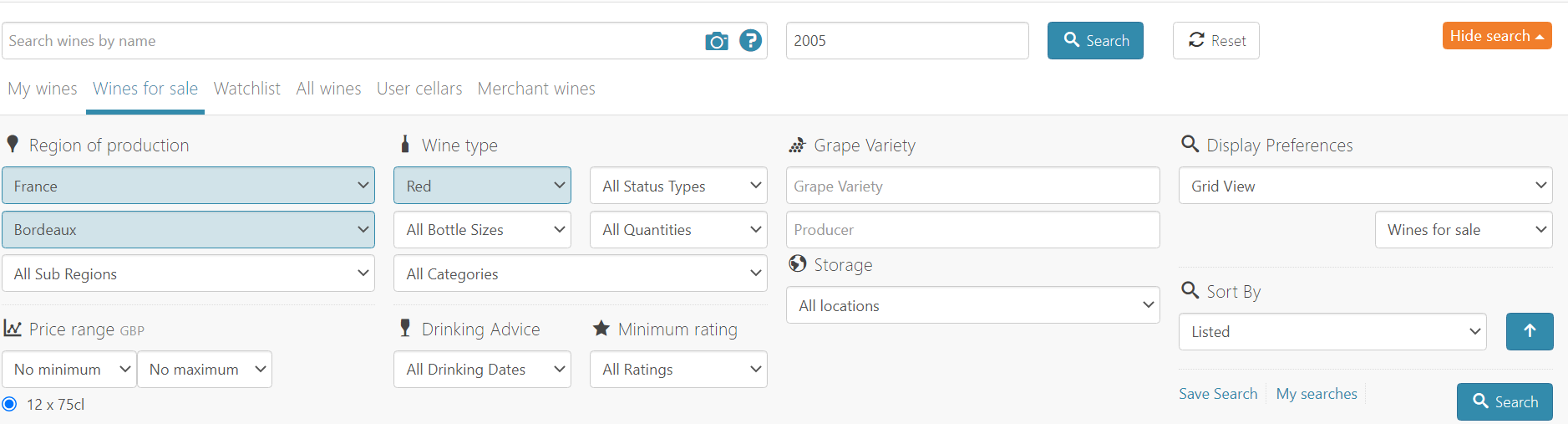
Task: Click the Producer text field
Action: (x=972, y=230)
